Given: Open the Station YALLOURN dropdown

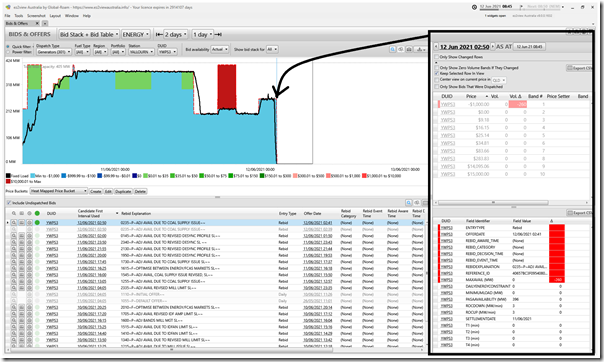Looking at the screenshot, I should [x=141, y=52].
